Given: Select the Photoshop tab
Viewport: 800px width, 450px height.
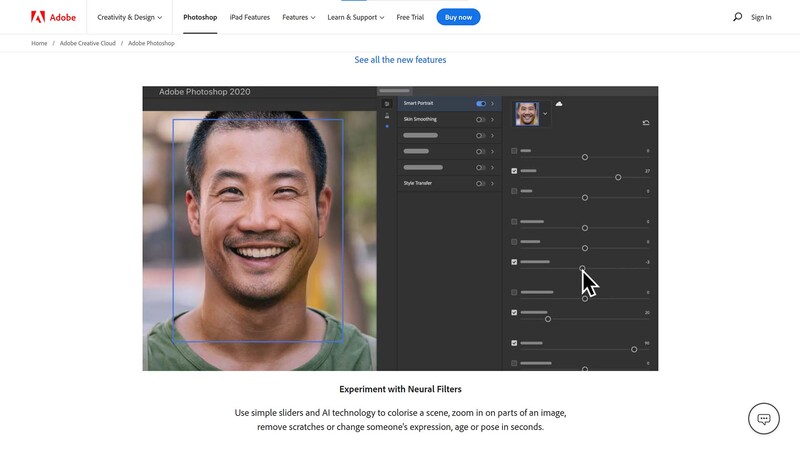Looking at the screenshot, I should 200,17.
